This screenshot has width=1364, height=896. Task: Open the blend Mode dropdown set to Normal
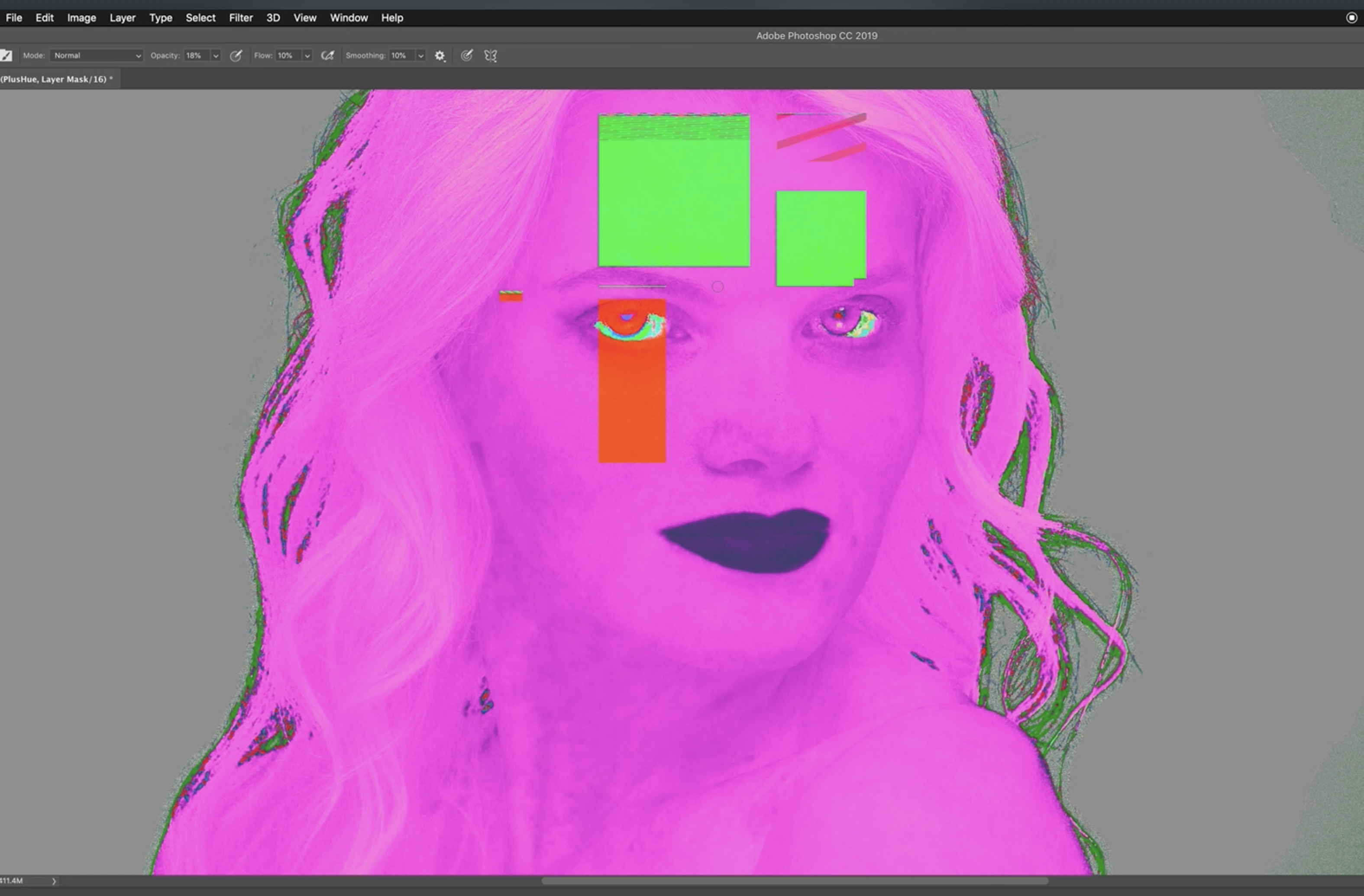pyautogui.click(x=96, y=55)
